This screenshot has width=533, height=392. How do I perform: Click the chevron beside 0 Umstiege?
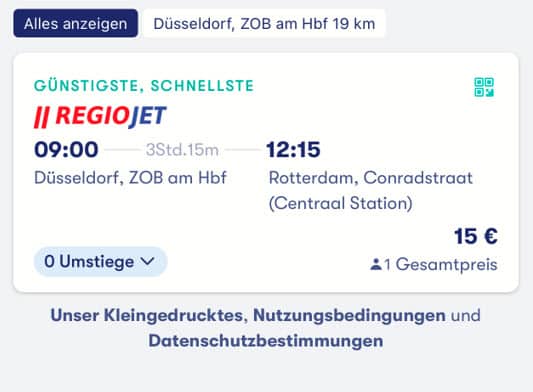(148, 261)
